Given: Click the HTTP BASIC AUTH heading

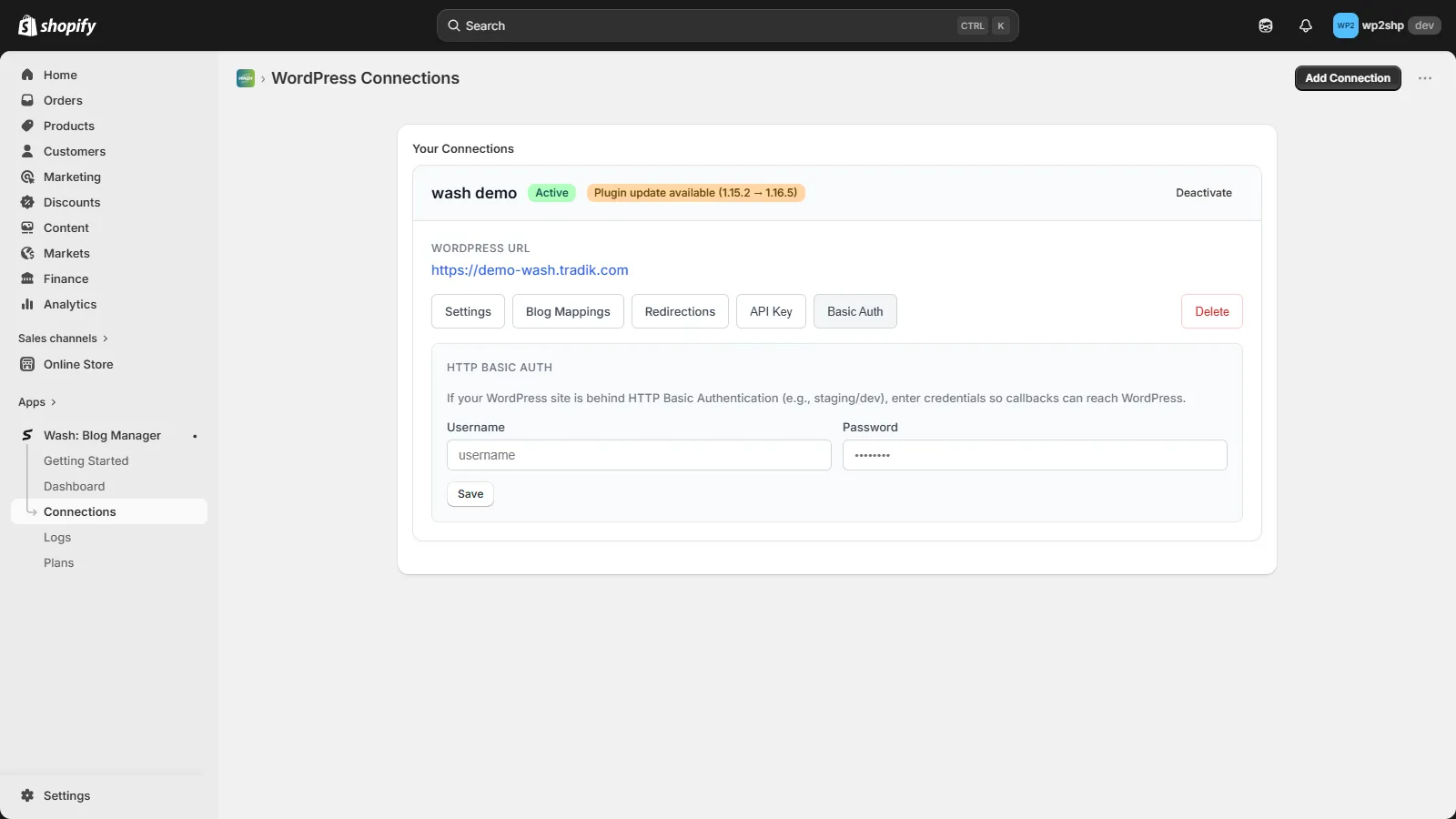Looking at the screenshot, I should (500, 368).
